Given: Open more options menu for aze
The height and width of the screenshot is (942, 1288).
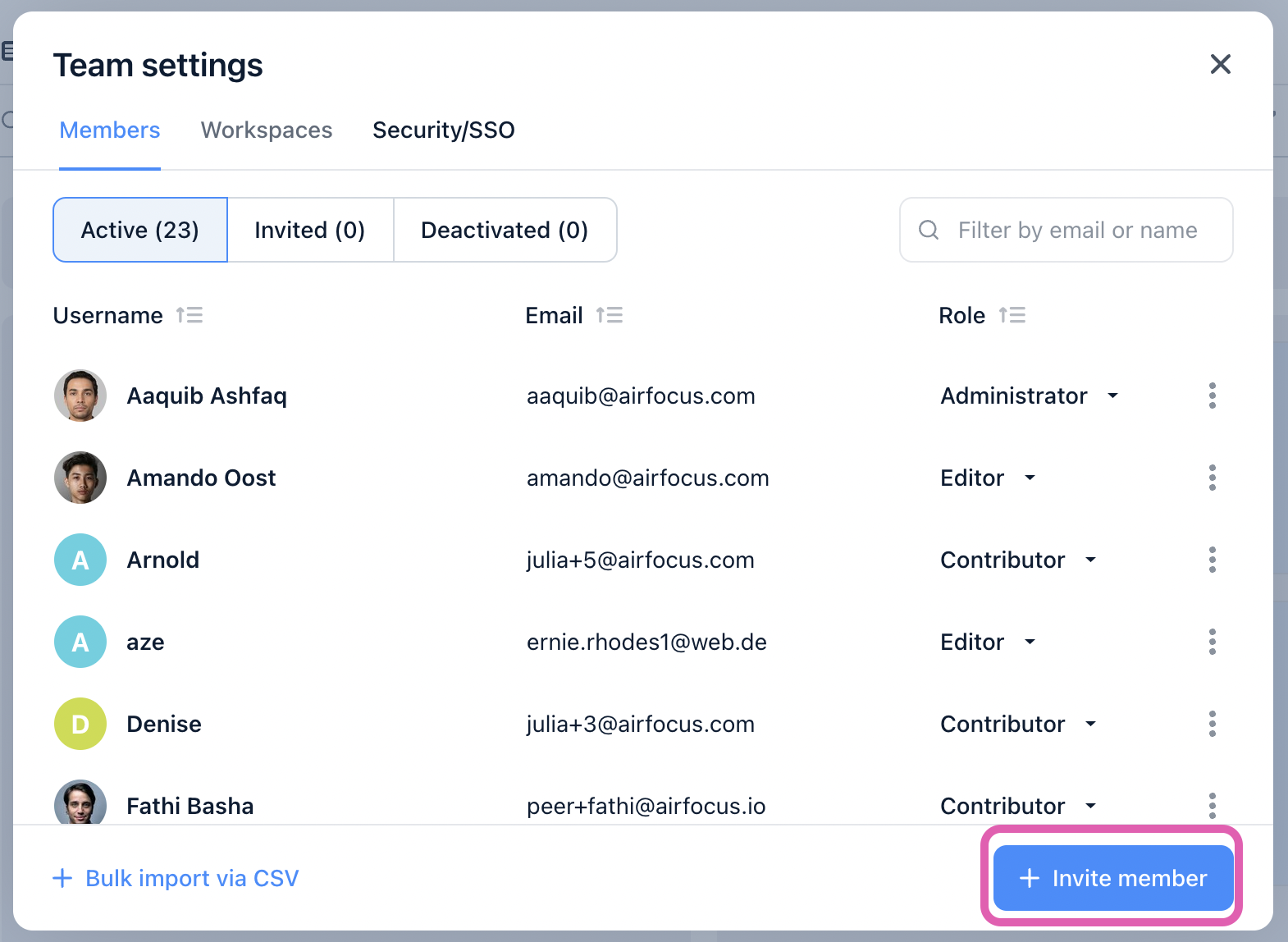Looking at the screenshot, I should tap(1212, 642).
